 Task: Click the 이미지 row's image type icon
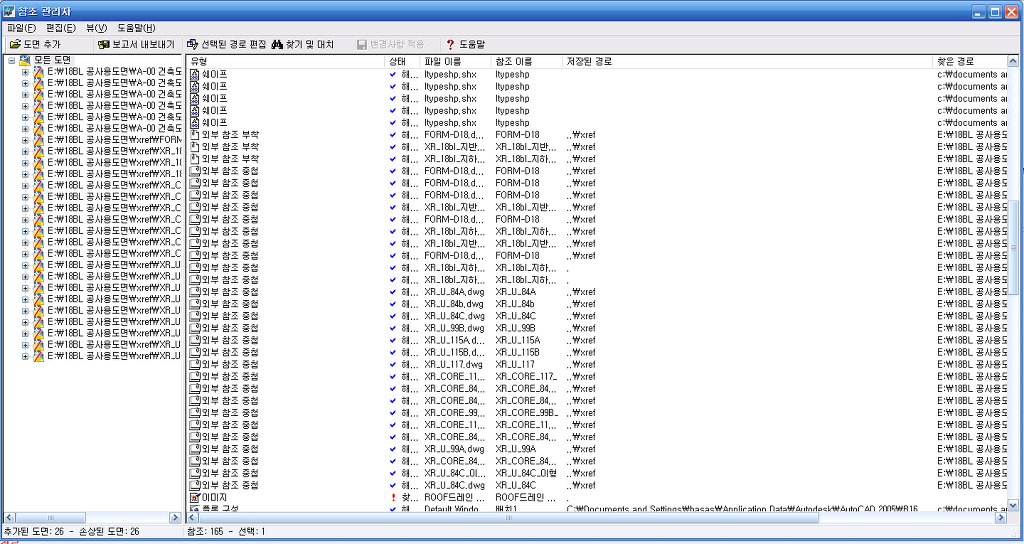tap(195, 498)
